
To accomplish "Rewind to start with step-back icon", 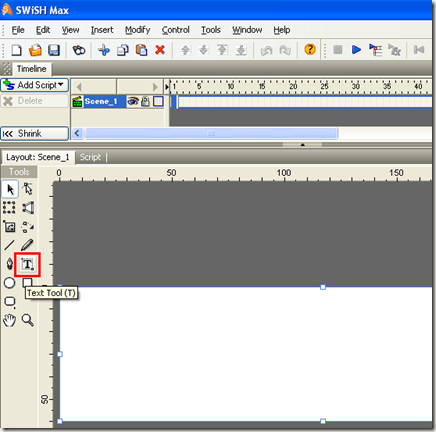I will pyautogui.click(x=419, y=50).
